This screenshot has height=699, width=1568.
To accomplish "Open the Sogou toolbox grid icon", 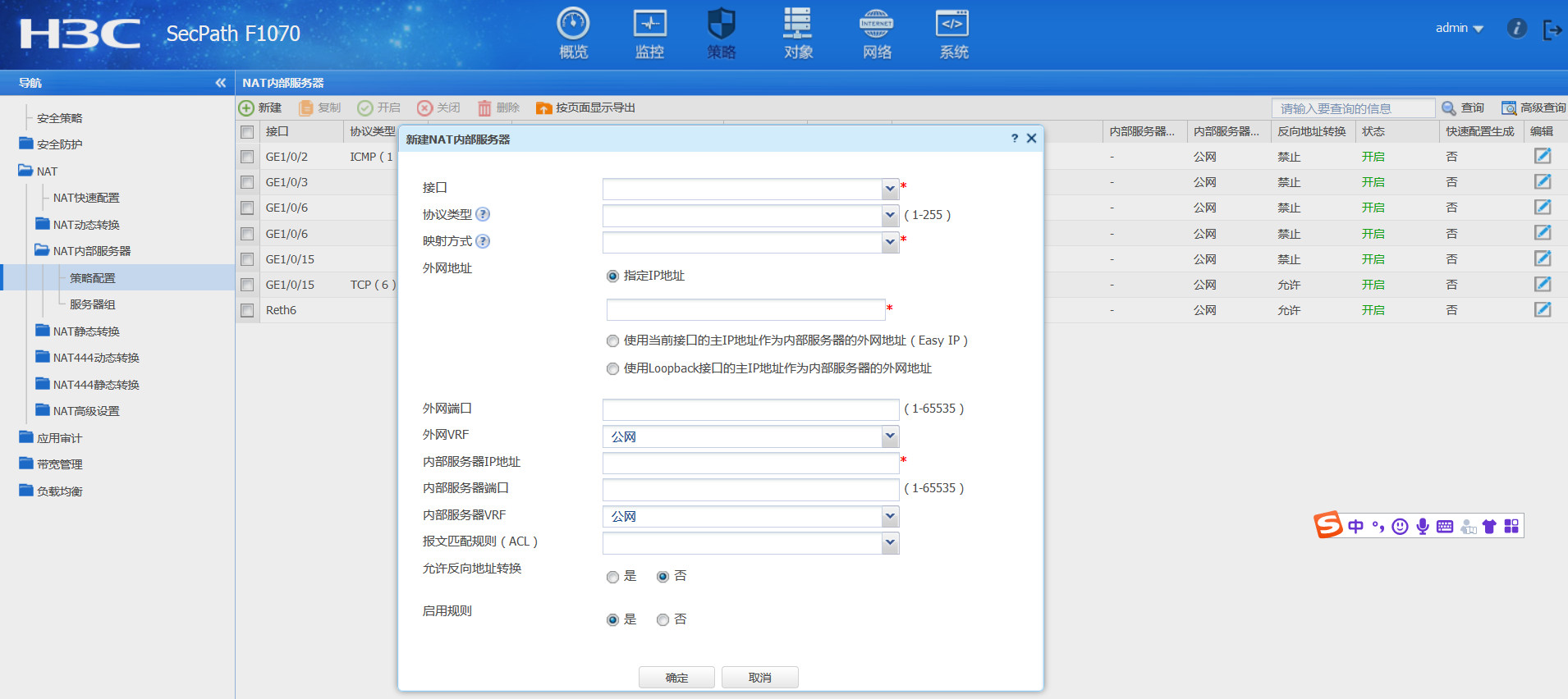I will pyautogui.click(x=1511, y=526).
